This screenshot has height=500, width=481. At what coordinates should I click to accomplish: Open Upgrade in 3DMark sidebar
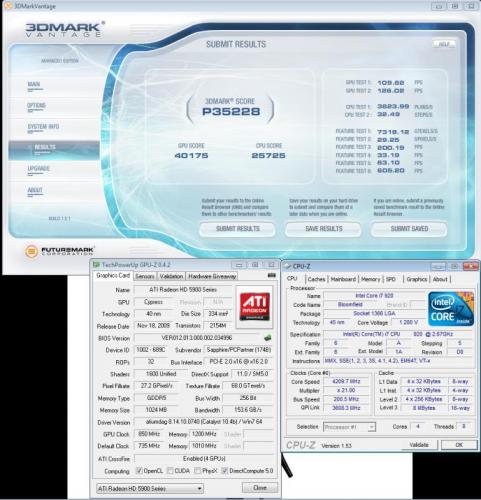[x=39, y=169]
